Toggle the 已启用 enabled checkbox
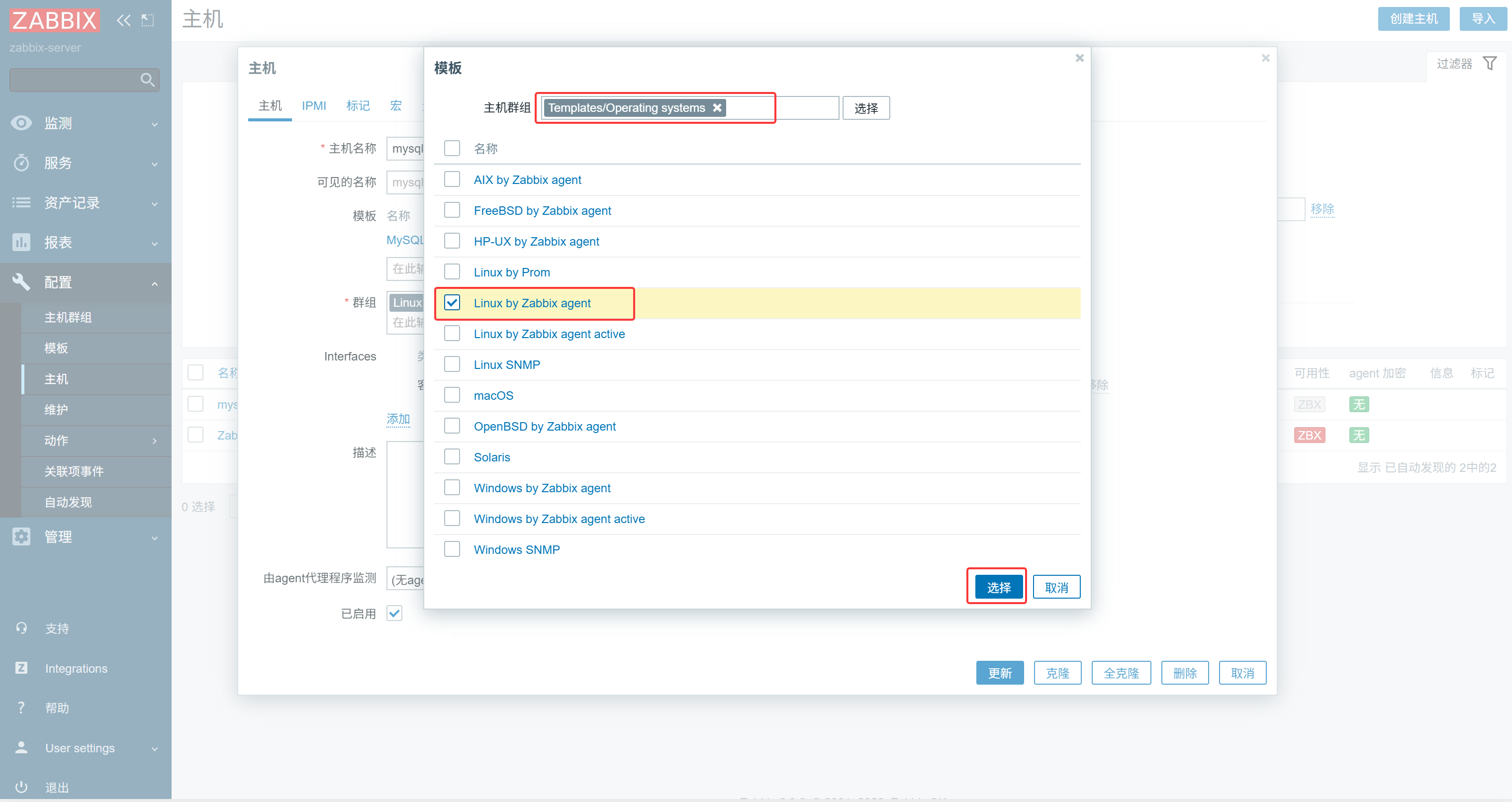This screenshot has height=802, width=1512. pyautogui.click(x=394, y=613)
